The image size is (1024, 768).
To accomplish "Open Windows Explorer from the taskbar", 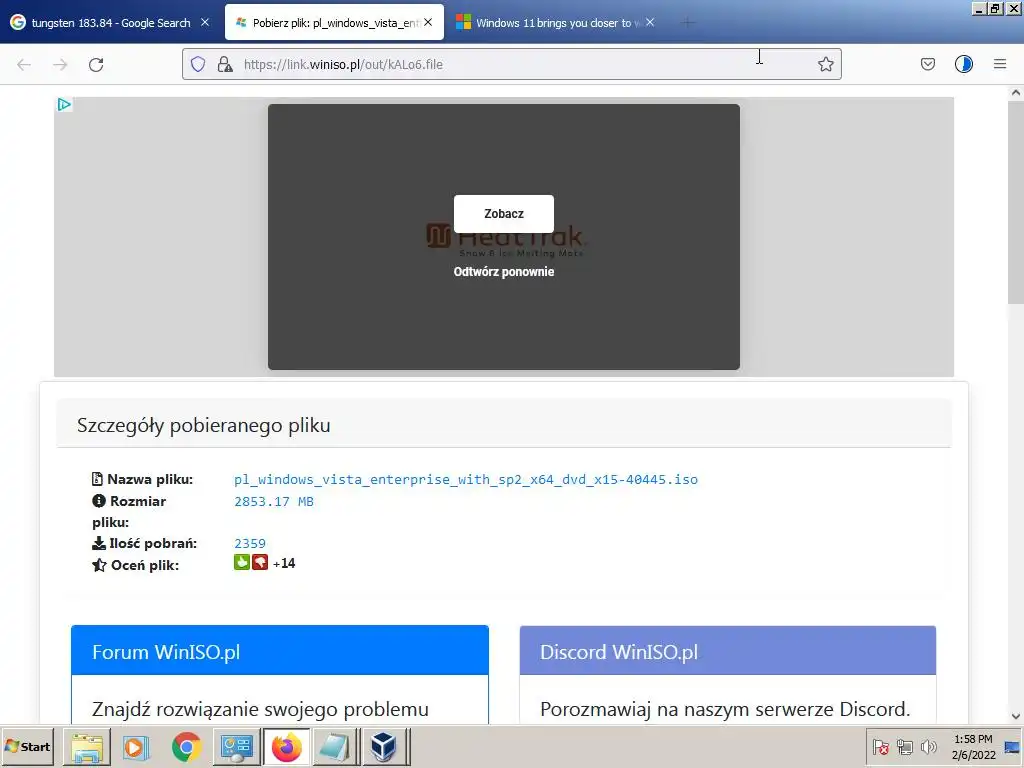I will pos(87,747).
